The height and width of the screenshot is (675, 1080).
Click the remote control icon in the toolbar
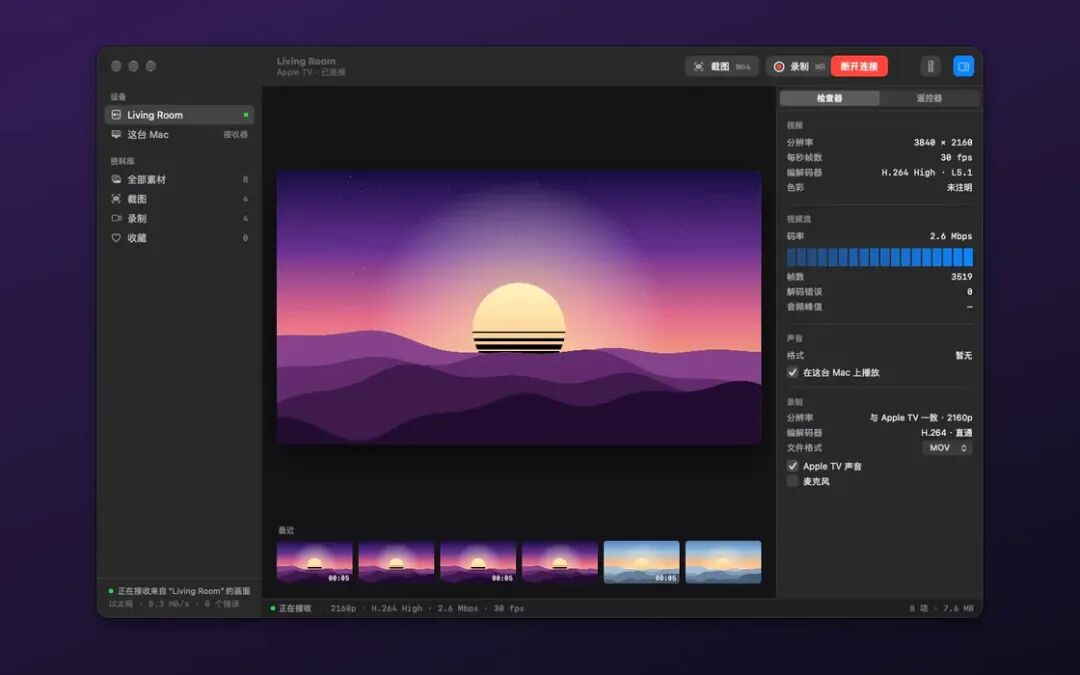[x=931, y=66]
